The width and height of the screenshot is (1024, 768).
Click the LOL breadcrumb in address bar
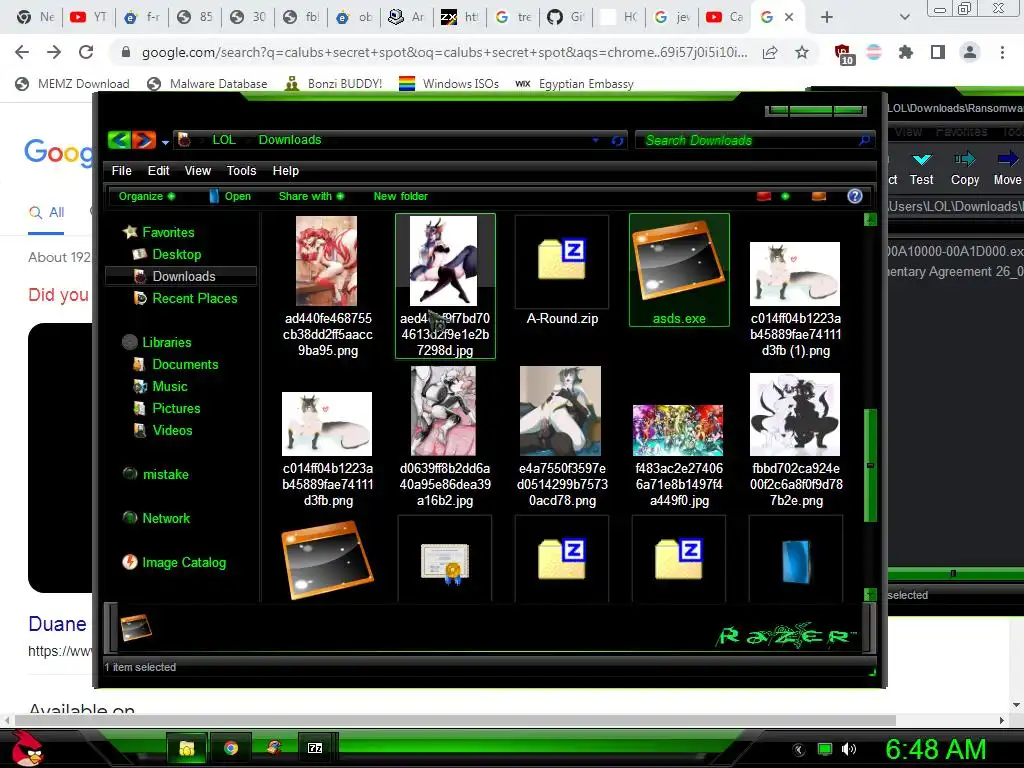pos(224,140)
